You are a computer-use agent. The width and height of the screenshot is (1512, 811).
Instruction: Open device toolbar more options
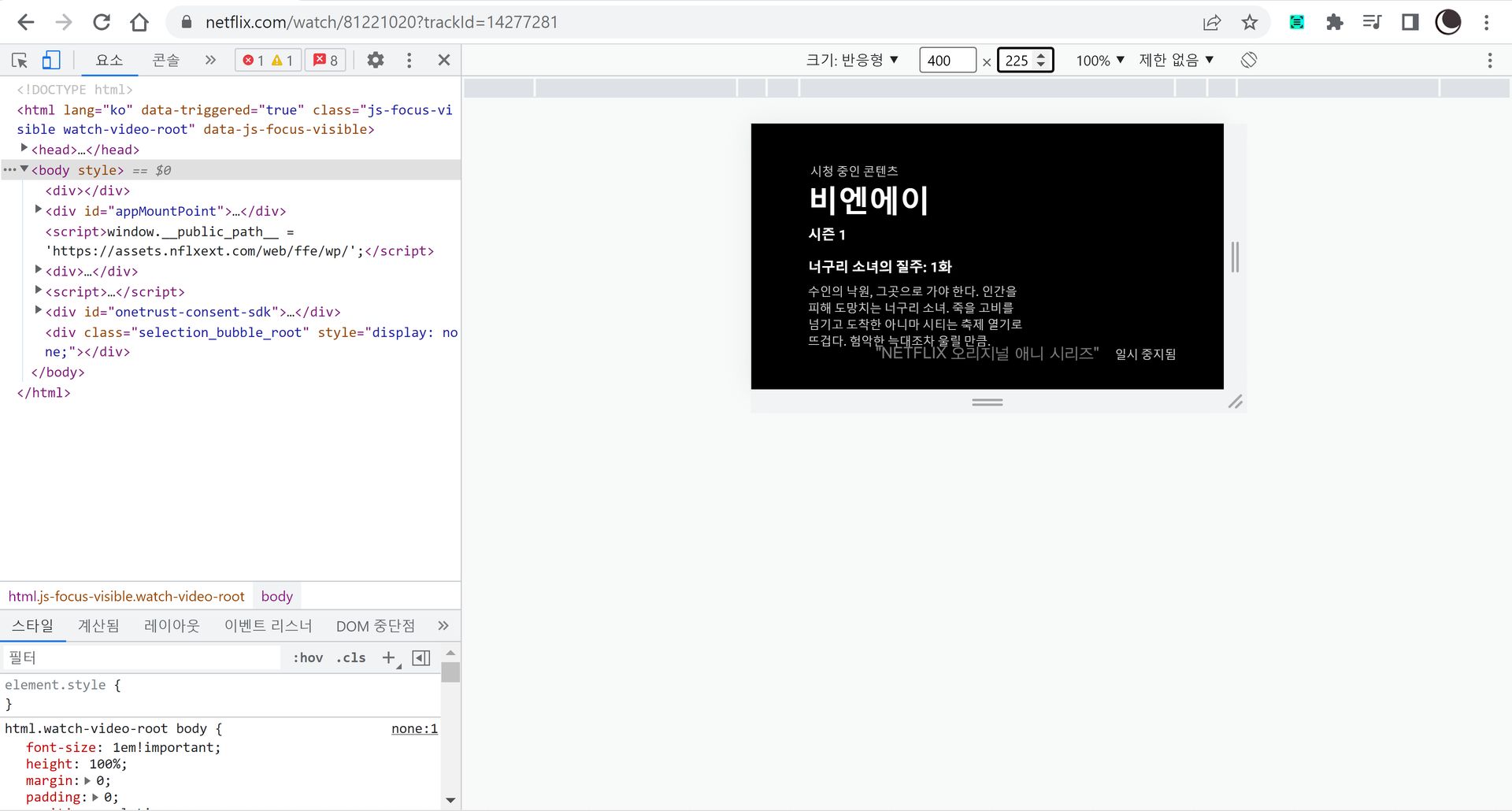tap(1489, 60)
